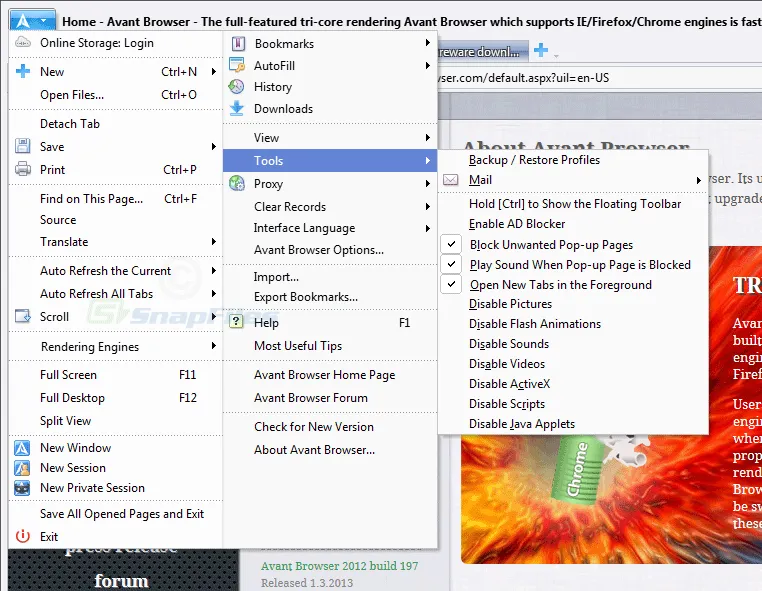
Task: Expand the Interface Language submenu
Action: [428, 228]
